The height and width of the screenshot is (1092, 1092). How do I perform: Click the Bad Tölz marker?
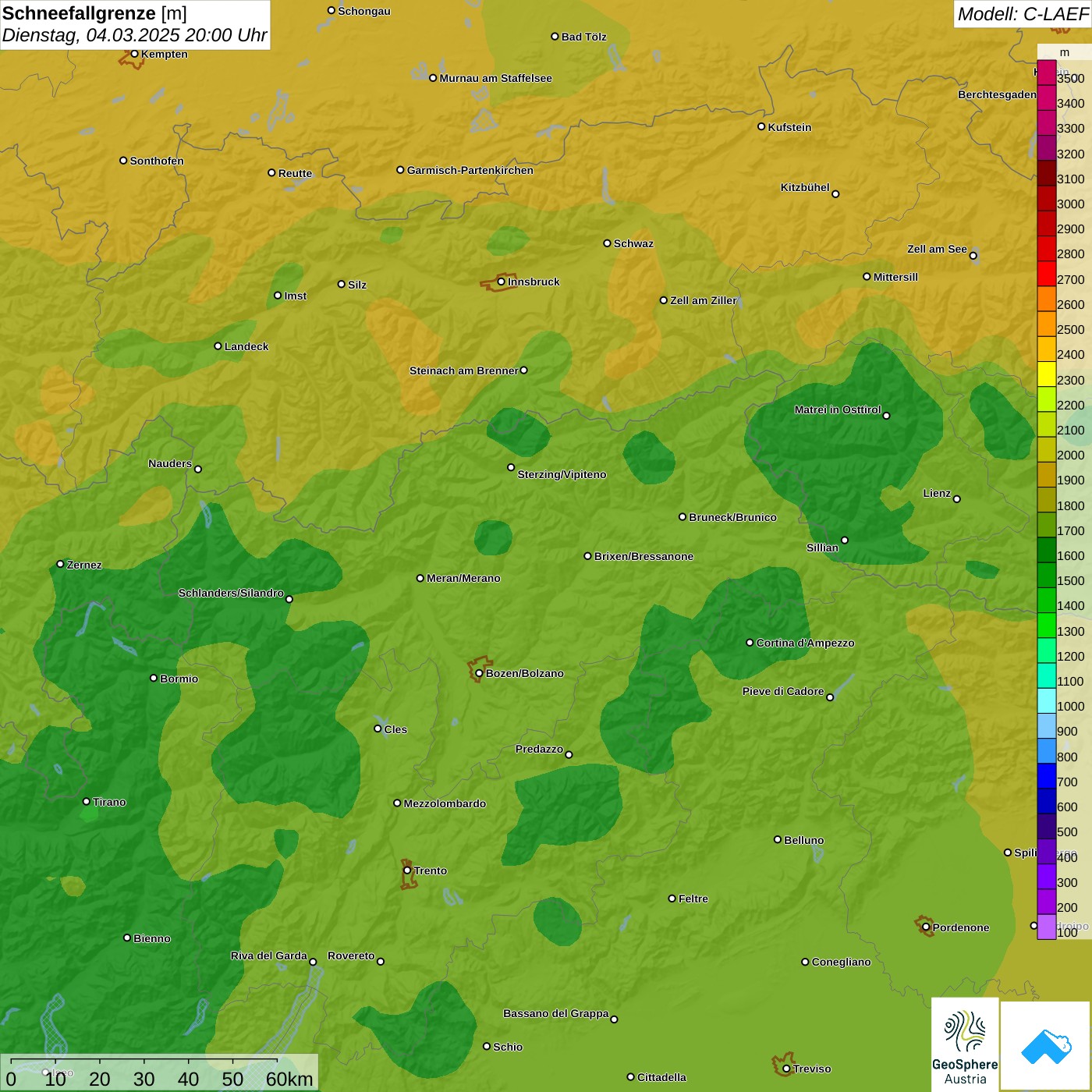tap(555, 37)
